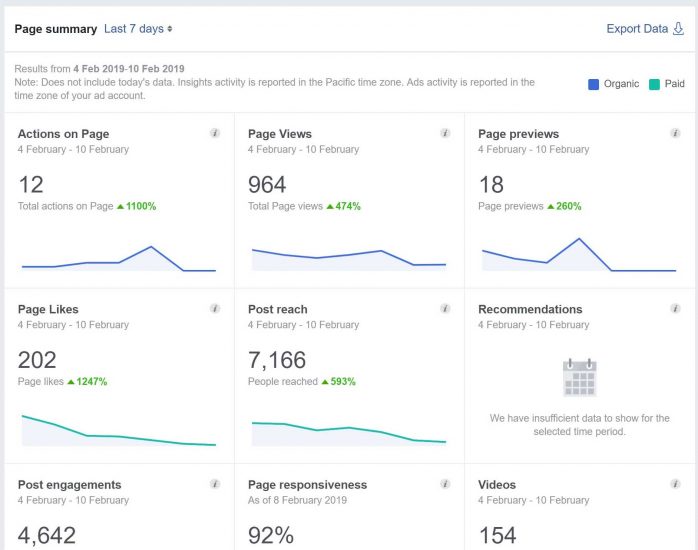Image resolution: width=698 pixels, height=550 pixels.
Task: Select the Videos card title
Action: click(x=497, y=485)
